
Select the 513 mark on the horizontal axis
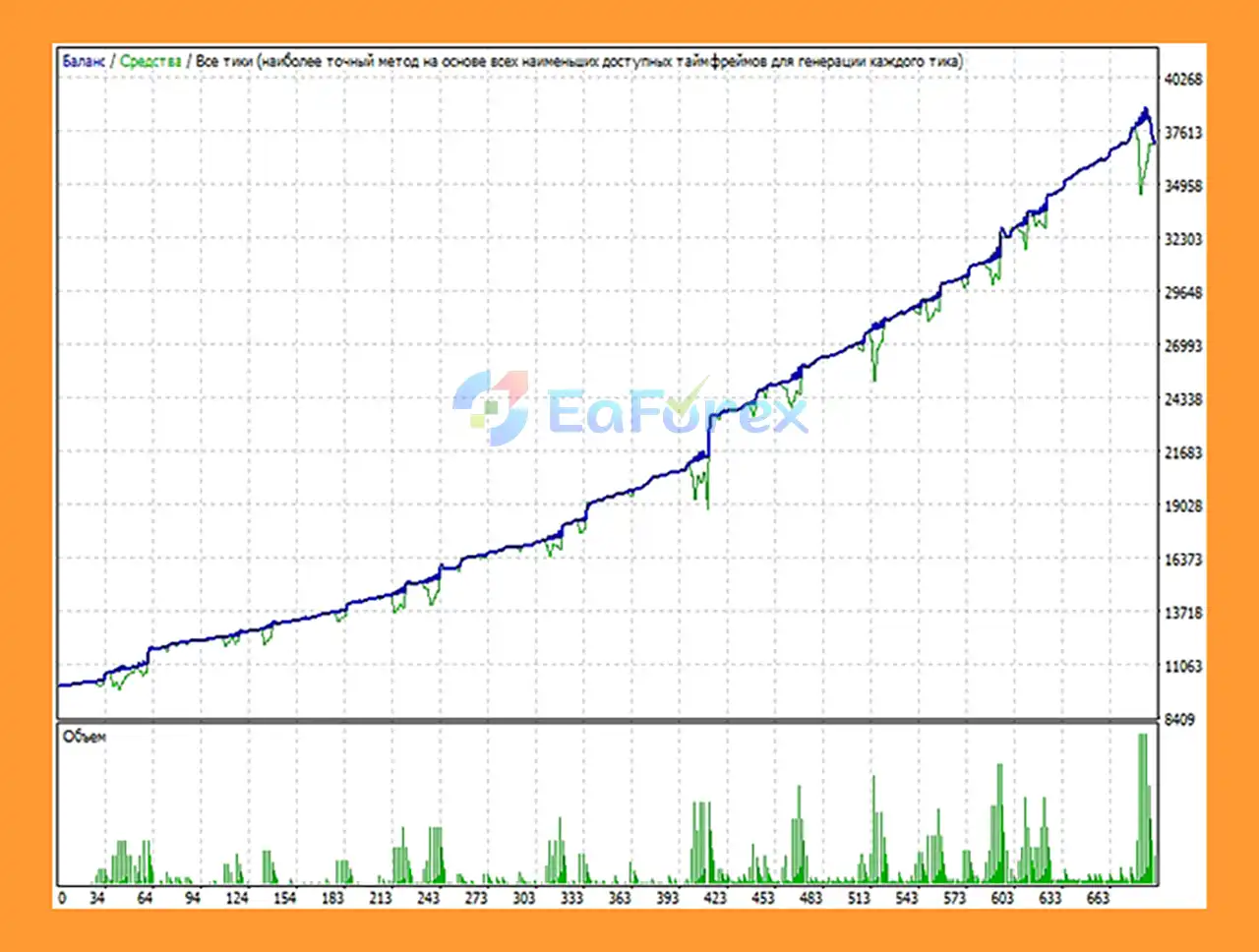[859, 898]
